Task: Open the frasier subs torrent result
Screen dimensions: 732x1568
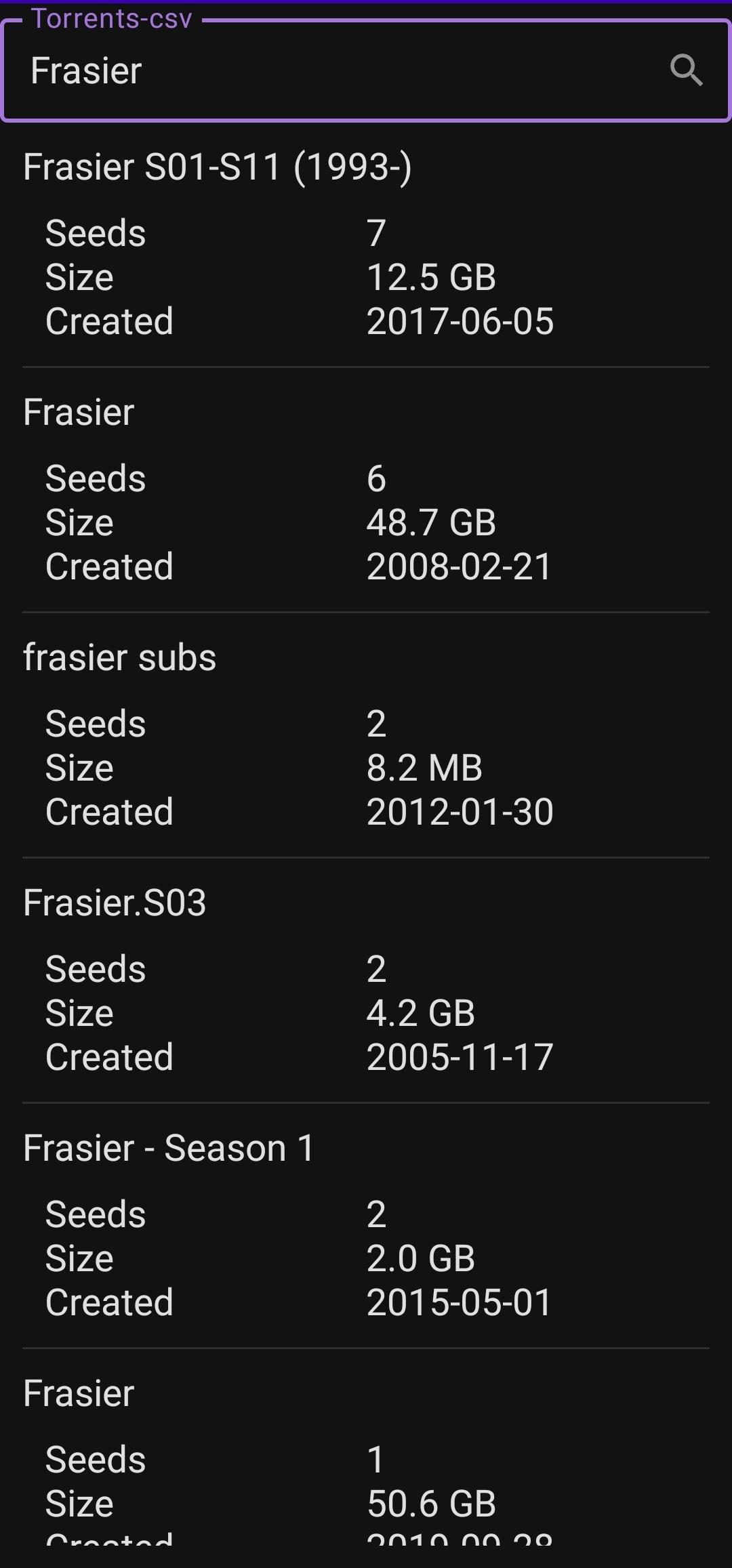Action: (120, 658)
